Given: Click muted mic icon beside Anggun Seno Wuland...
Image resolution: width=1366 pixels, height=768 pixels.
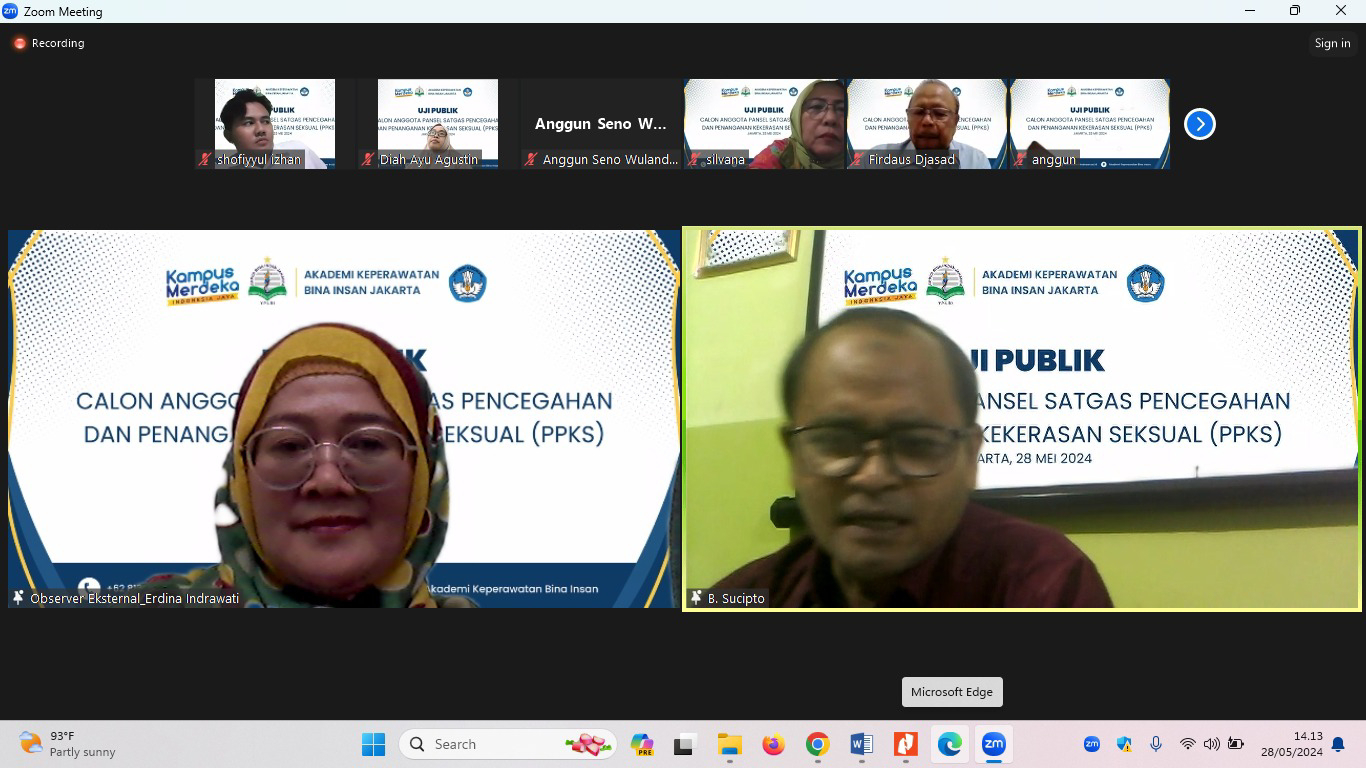Looking at the screenshot, I should [531, 160].
